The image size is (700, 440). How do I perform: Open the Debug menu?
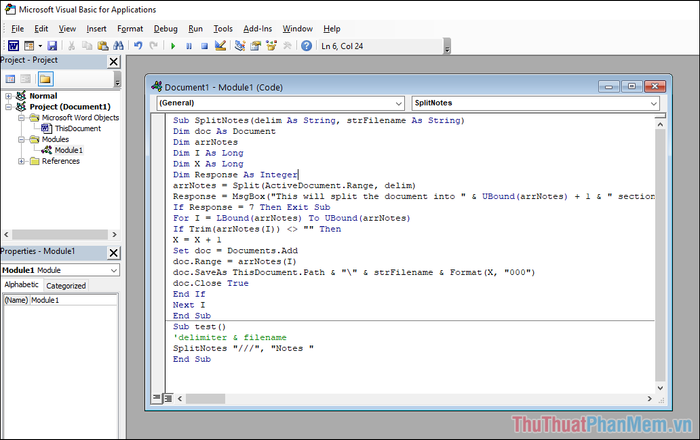166,29
